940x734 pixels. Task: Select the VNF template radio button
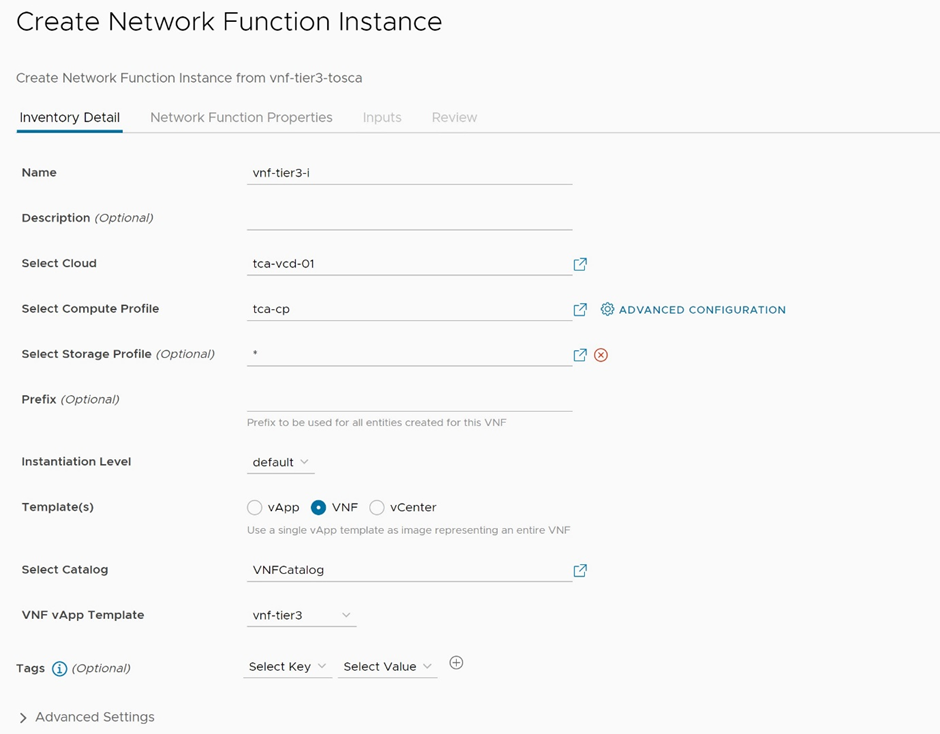(319, 508)
